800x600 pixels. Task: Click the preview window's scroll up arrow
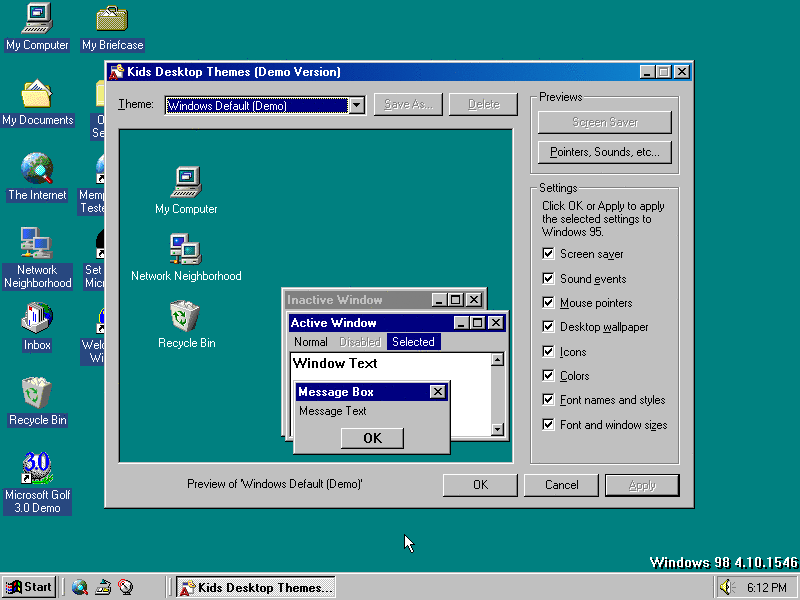click(497, 360)
